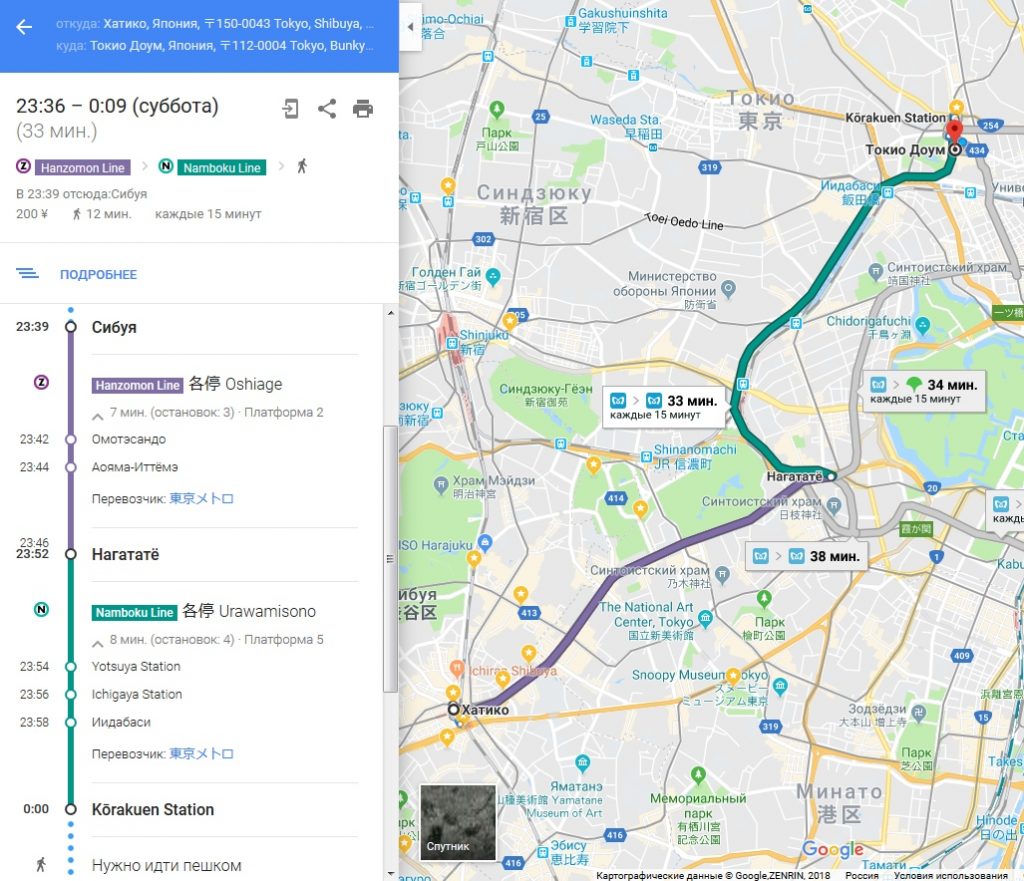The width and height of the screenshot is (1024, 881).
Task: Click Парк 戸山公園 map marker
Action: [497, 109]
